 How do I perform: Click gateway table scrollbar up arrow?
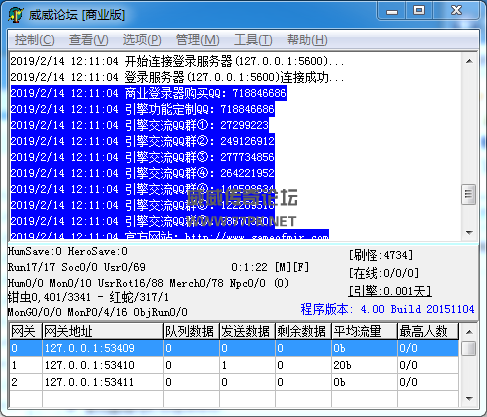tap(469, 332)
